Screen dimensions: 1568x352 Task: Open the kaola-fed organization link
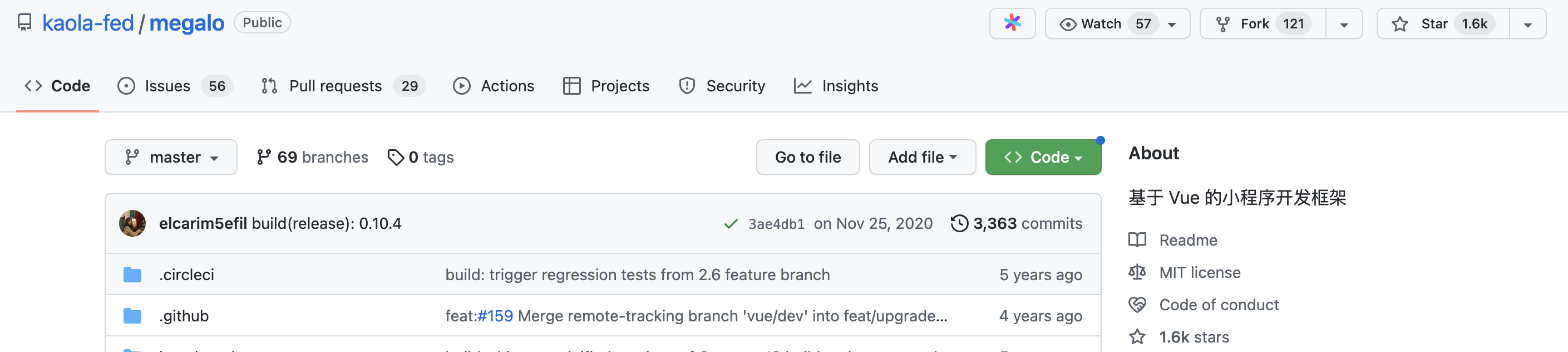pos(88,23)
